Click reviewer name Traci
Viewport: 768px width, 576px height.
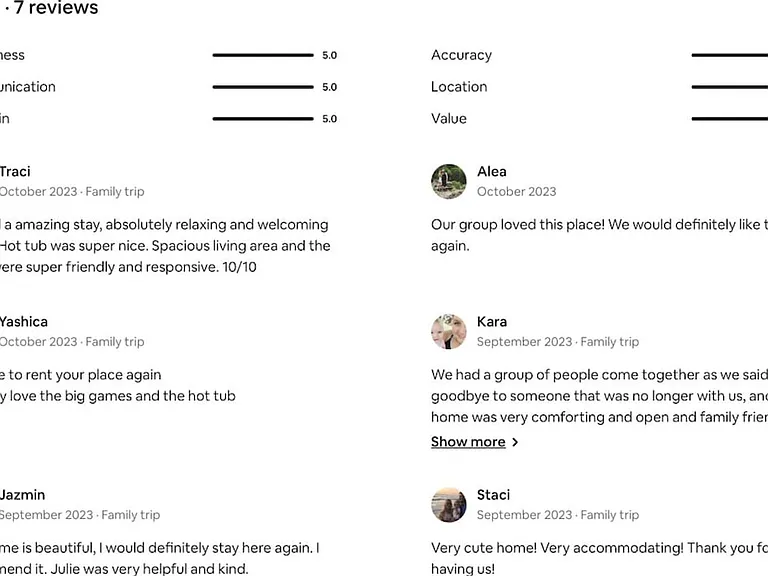click(x=15, y=172)
